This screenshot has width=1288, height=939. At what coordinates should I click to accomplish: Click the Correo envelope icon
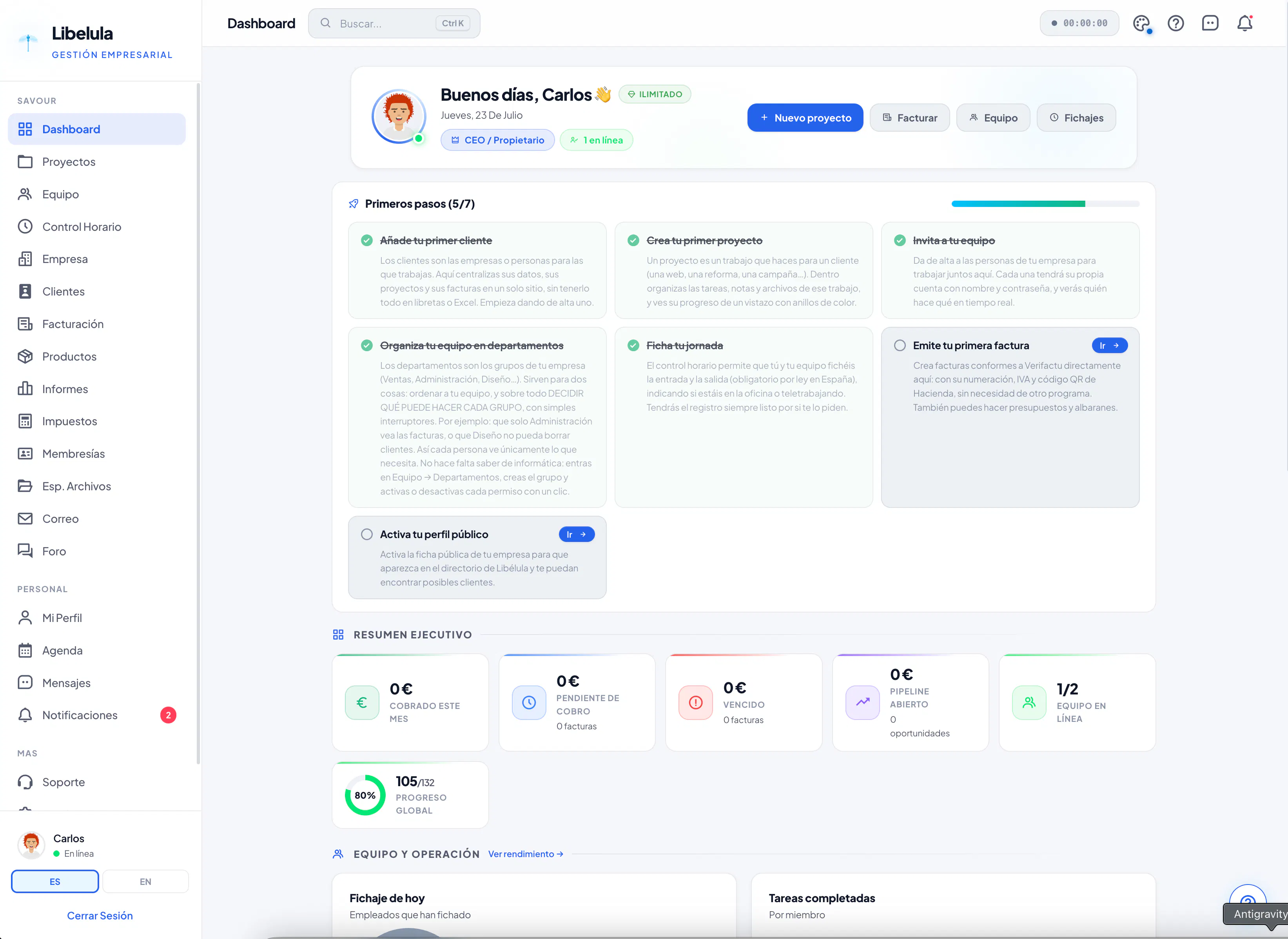pos(25,518)
